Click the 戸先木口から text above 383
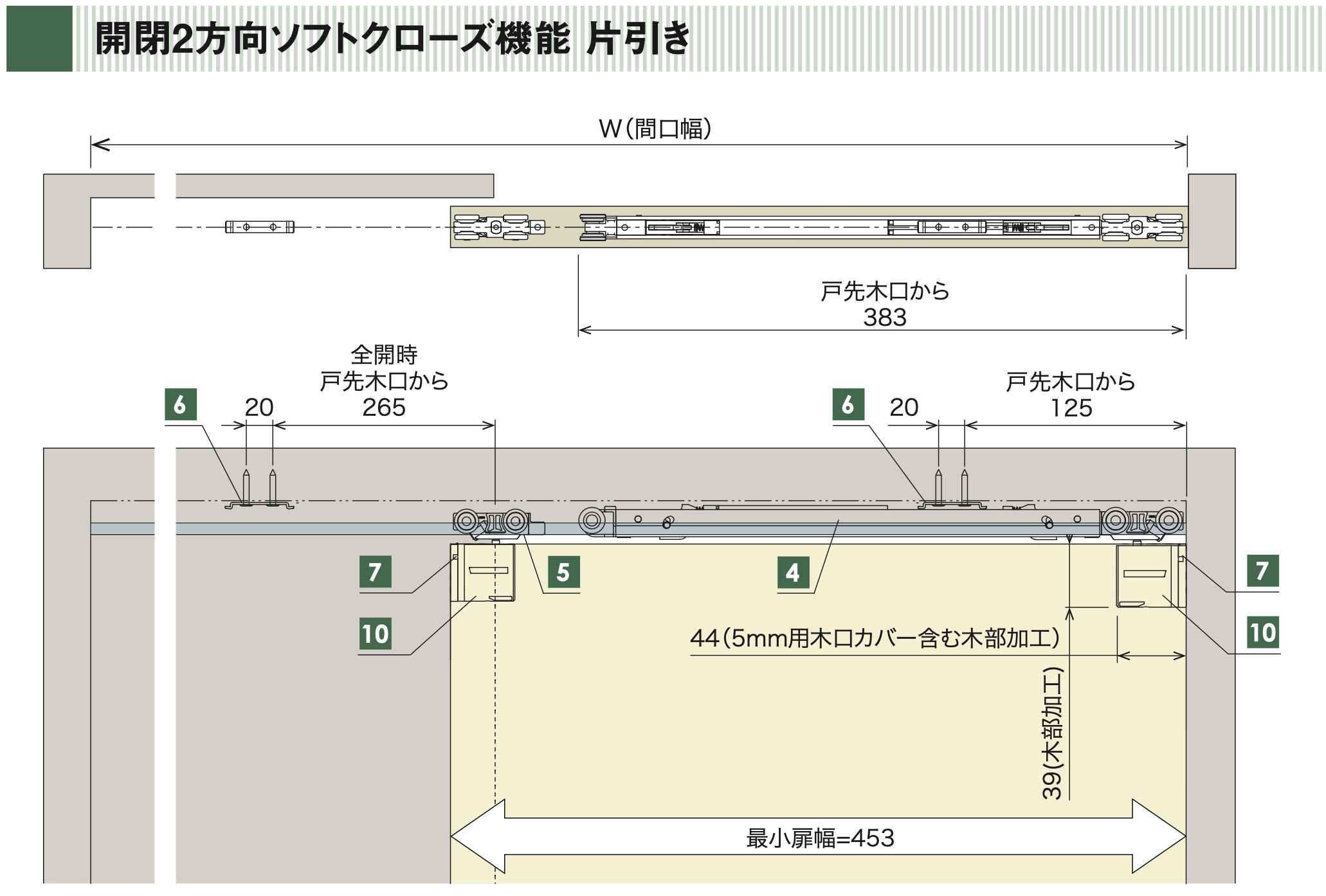The height and width of the screenshot is (896, 1326). 885,292
